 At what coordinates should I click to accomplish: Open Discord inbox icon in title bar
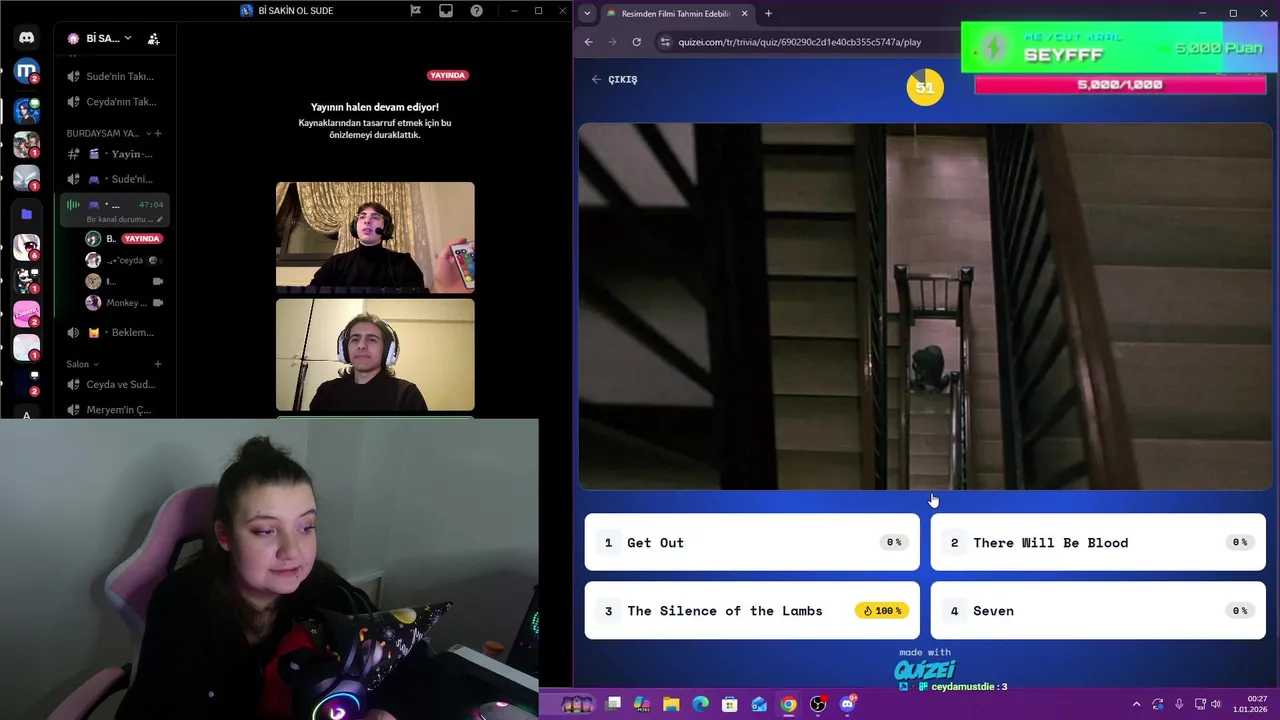tap(446, 11)
